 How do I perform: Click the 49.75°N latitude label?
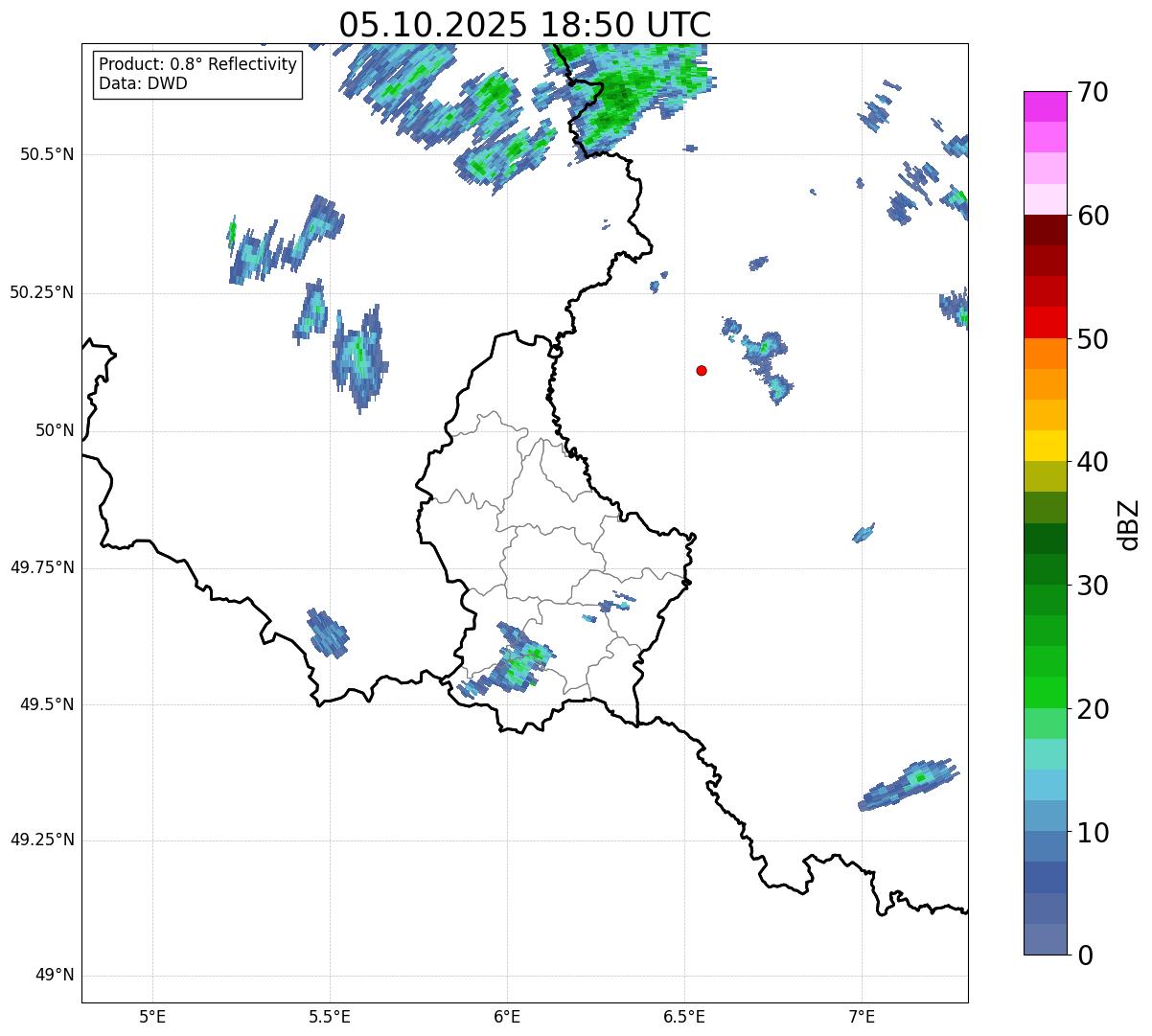click(x=41, y=567)
